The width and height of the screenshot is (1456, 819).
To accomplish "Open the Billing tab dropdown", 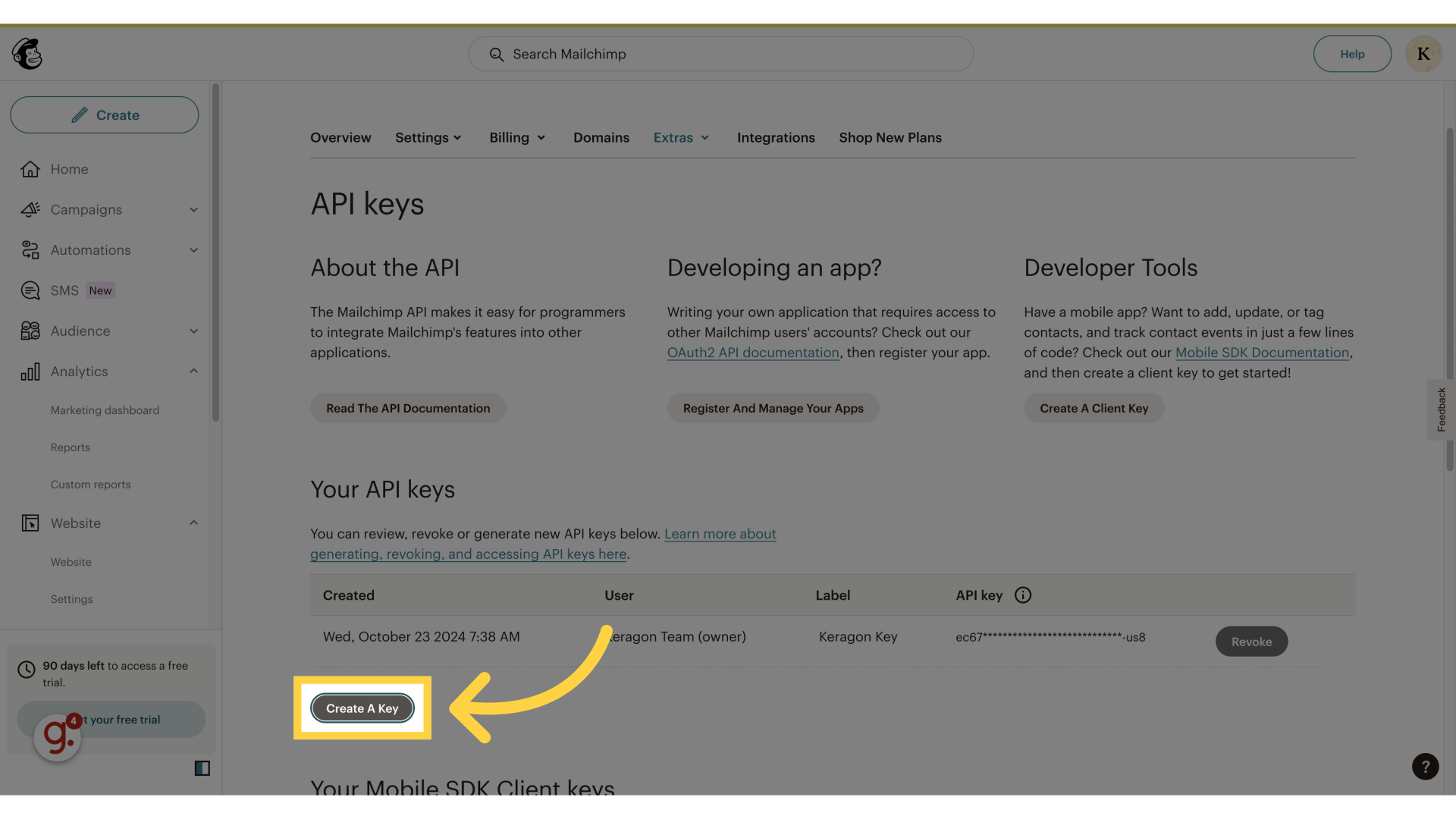I will click(x=518, y=137).
